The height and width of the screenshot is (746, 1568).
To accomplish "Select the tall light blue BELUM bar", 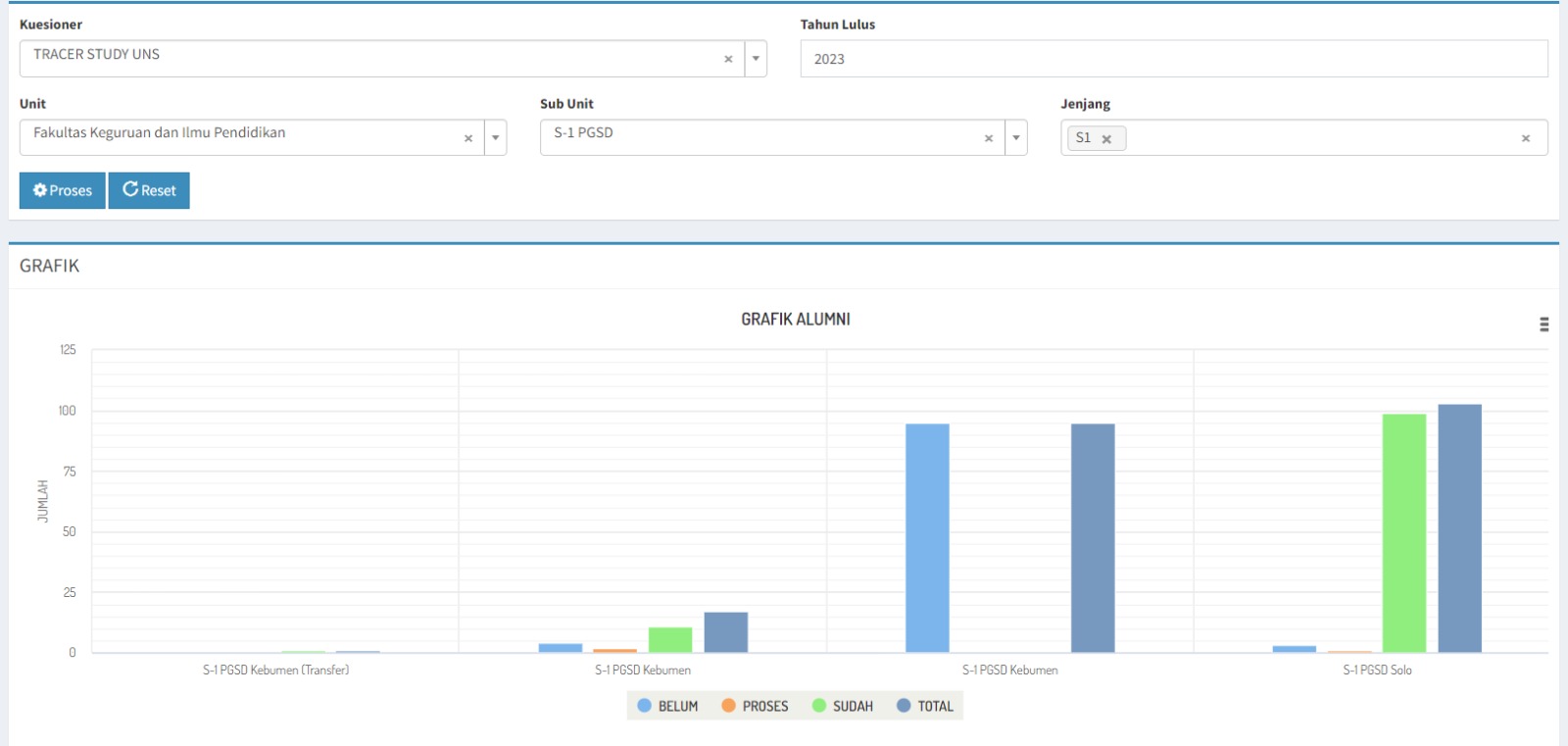I will point(927,539).
